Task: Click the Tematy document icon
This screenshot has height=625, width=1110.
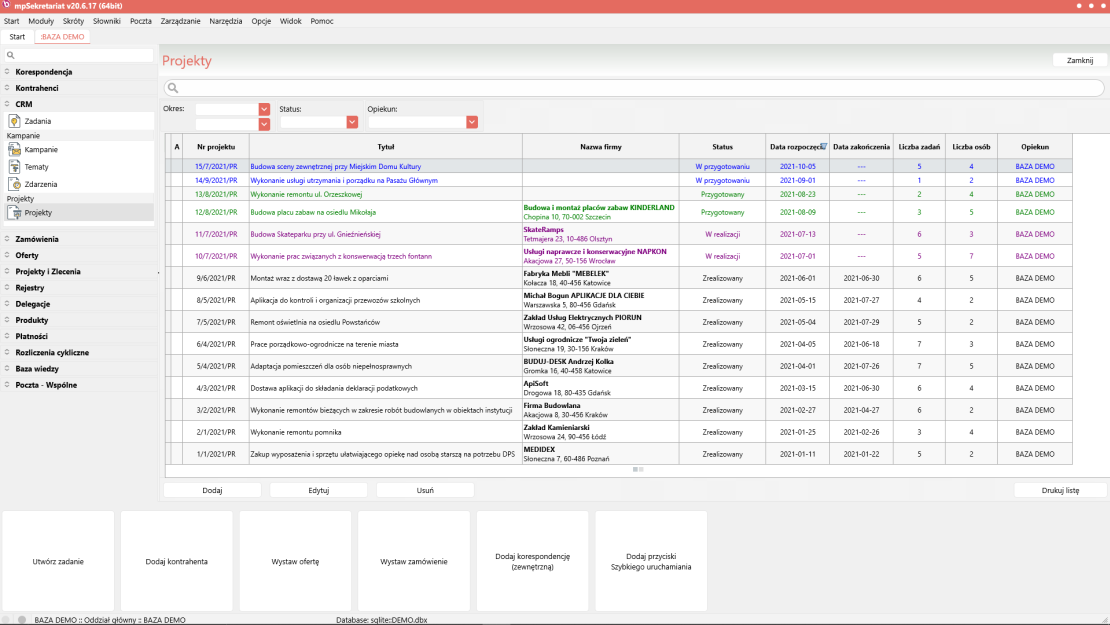Action: pyautogui.click(x=14, y=167)
